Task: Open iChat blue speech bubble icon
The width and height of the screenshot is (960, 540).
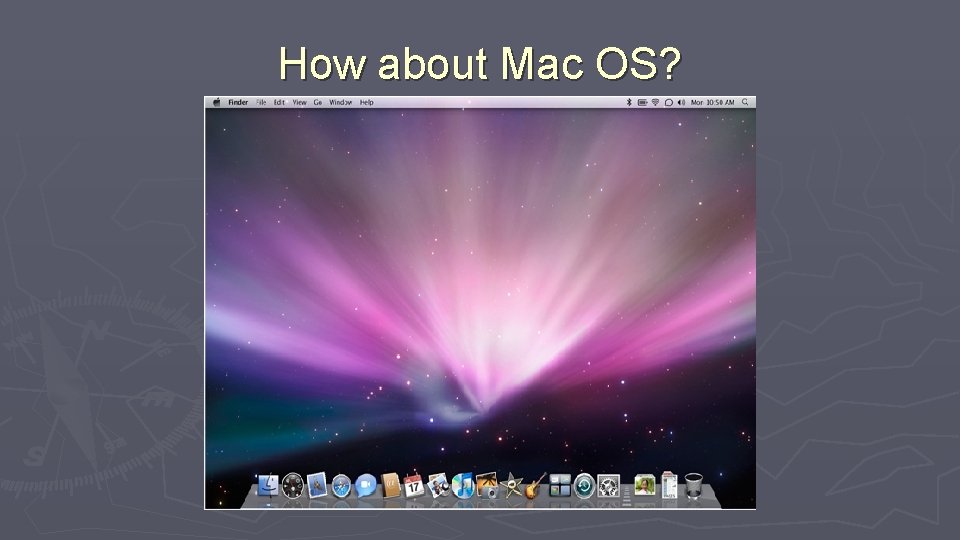Action: click(366, 486)
